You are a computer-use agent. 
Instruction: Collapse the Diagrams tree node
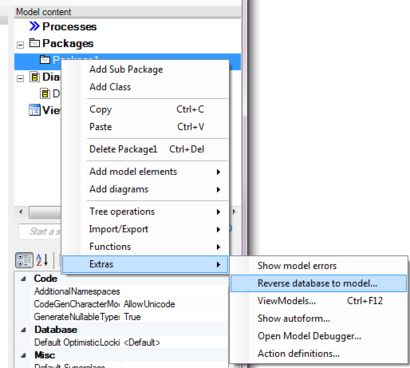point(21,79)
